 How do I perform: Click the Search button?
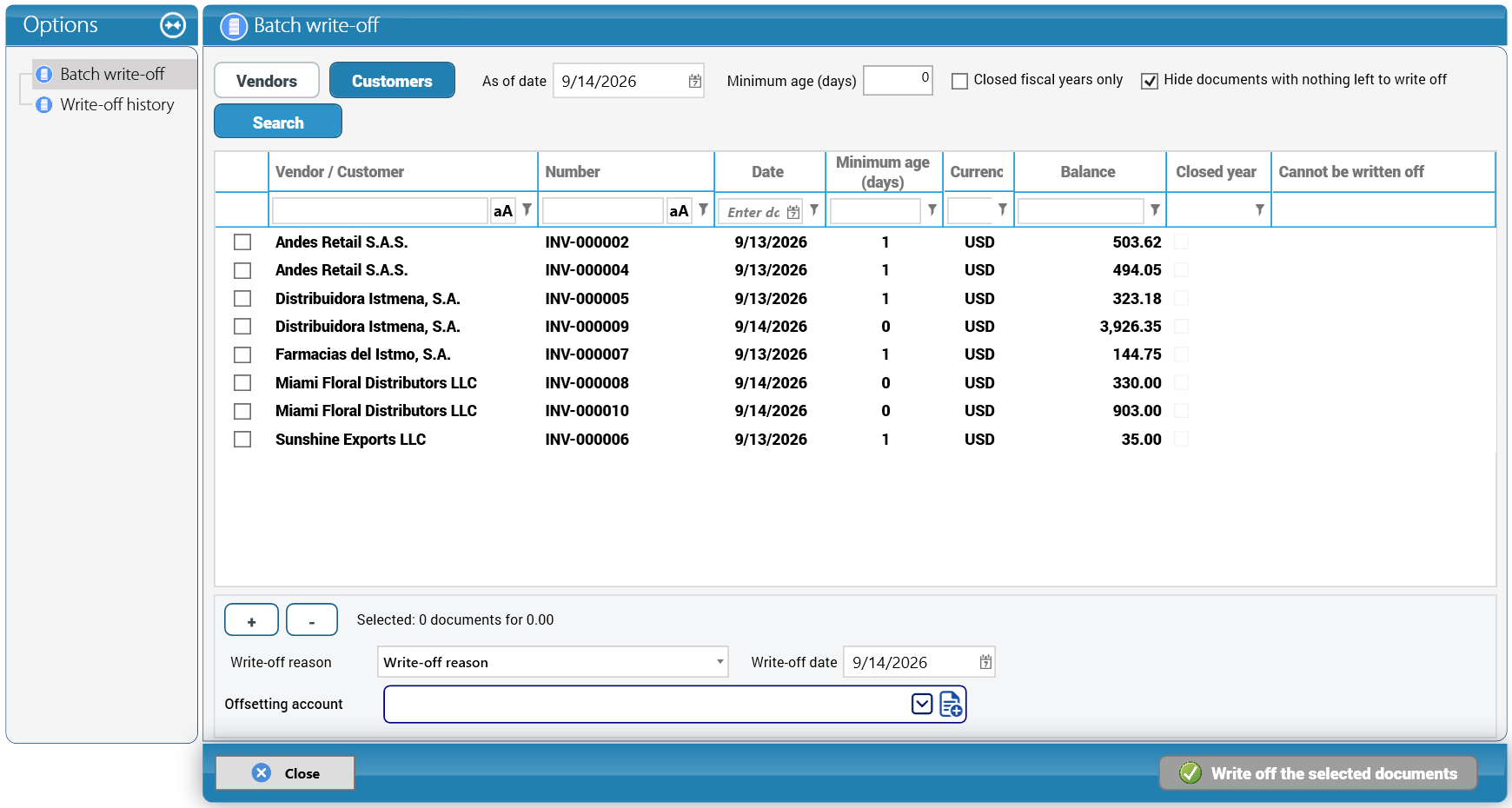278,122
